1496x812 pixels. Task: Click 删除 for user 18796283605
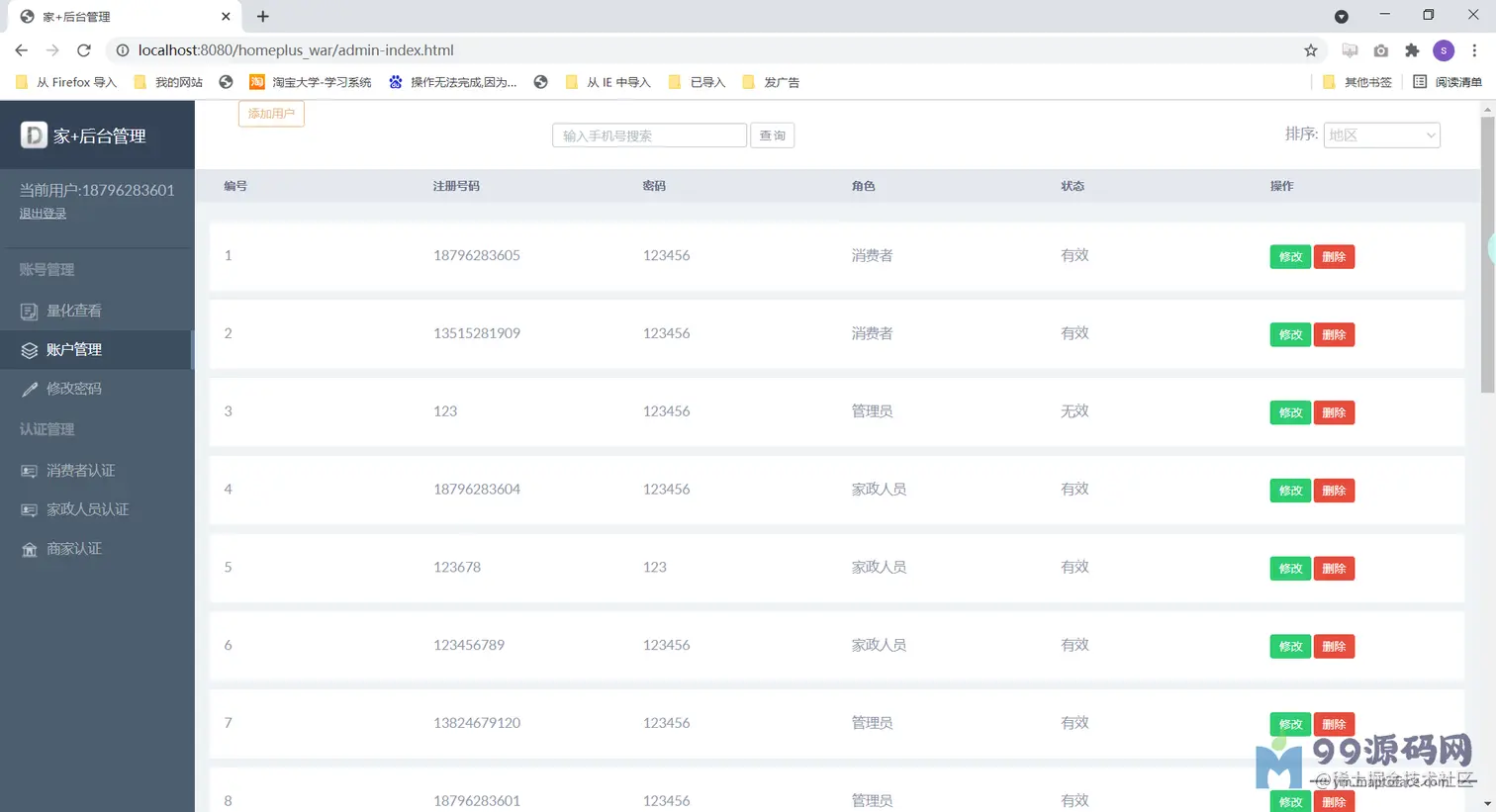pos(1334,257)
